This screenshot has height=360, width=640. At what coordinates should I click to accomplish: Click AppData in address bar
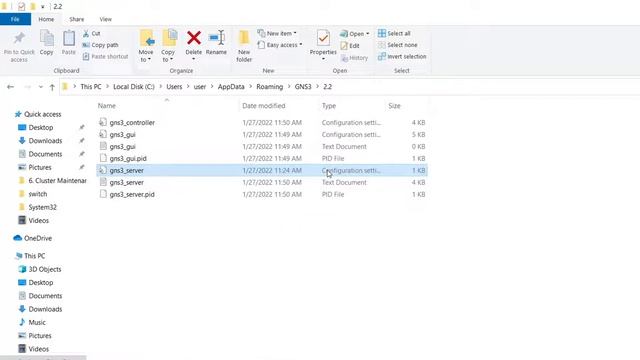coord(231,87)
